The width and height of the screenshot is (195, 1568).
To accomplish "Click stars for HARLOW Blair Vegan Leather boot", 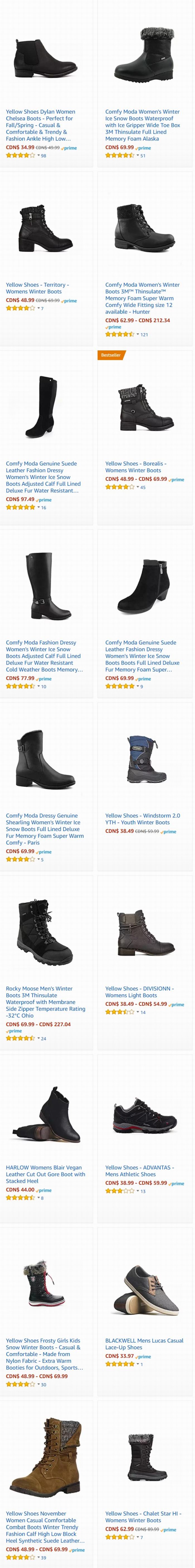I will pos(21,1197).
